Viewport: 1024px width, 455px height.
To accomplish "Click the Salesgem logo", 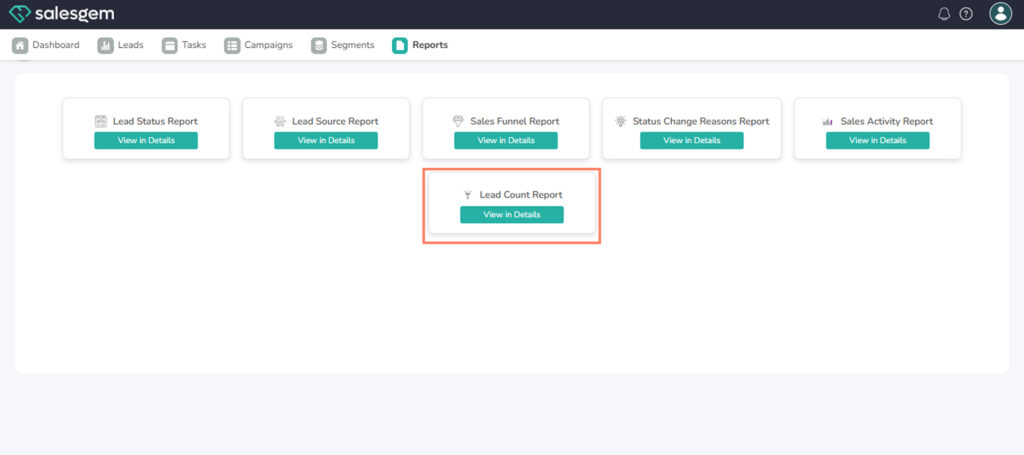I will click(x=61, y=14).
